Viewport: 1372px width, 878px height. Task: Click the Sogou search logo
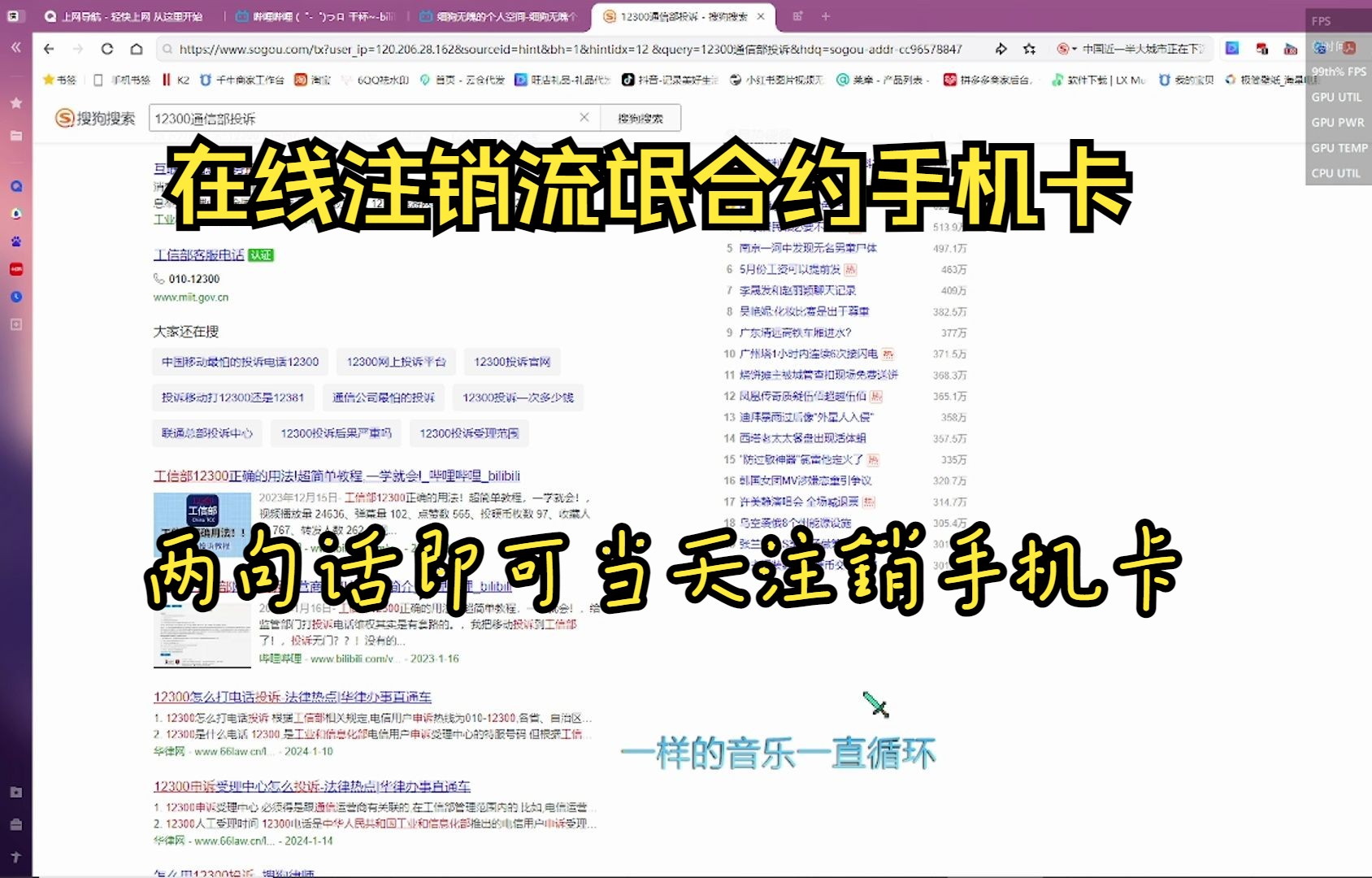click(95, 119)
